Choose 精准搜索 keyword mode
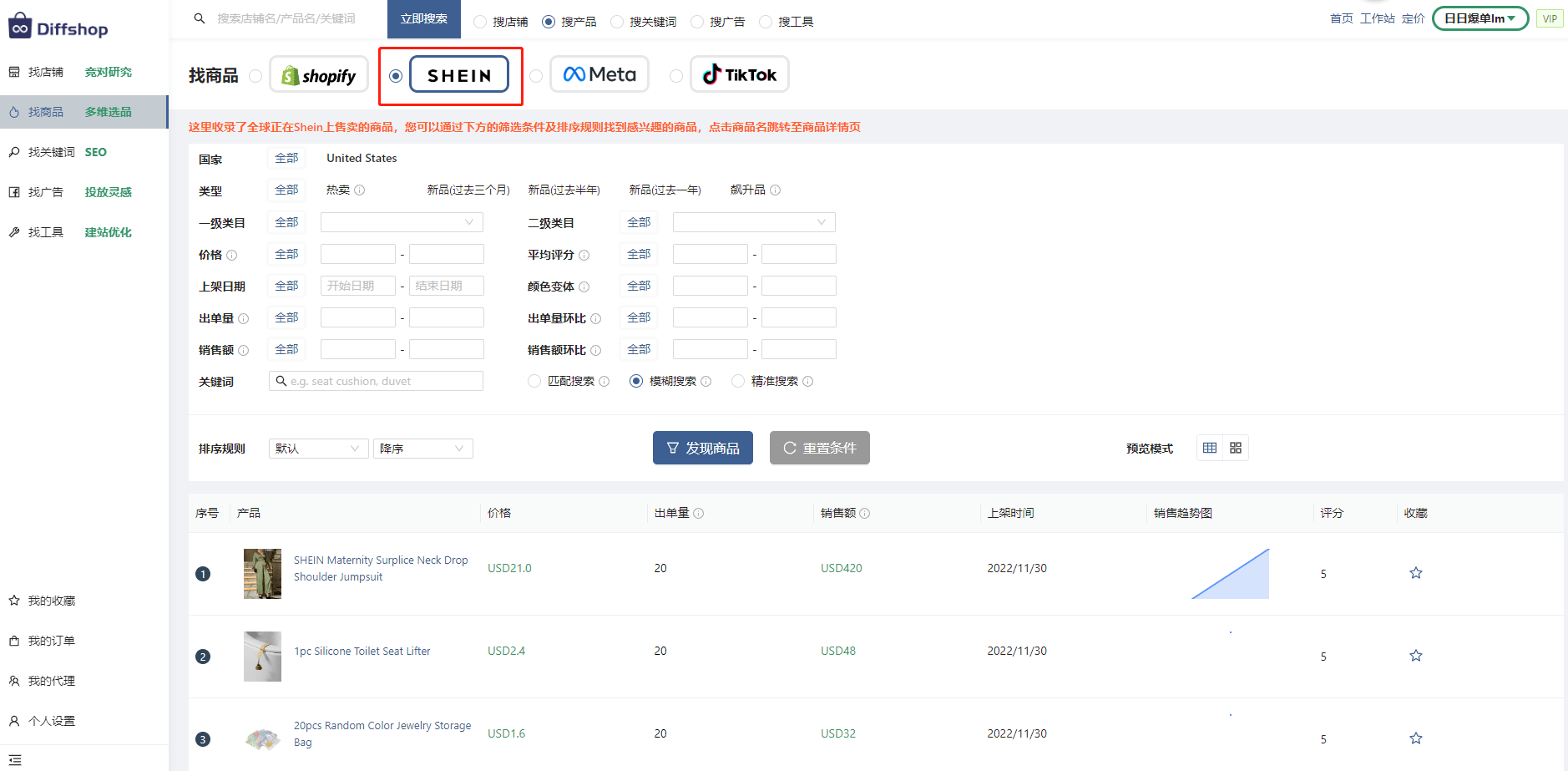This screenshot has width=1568, height=771. point(738,381)
